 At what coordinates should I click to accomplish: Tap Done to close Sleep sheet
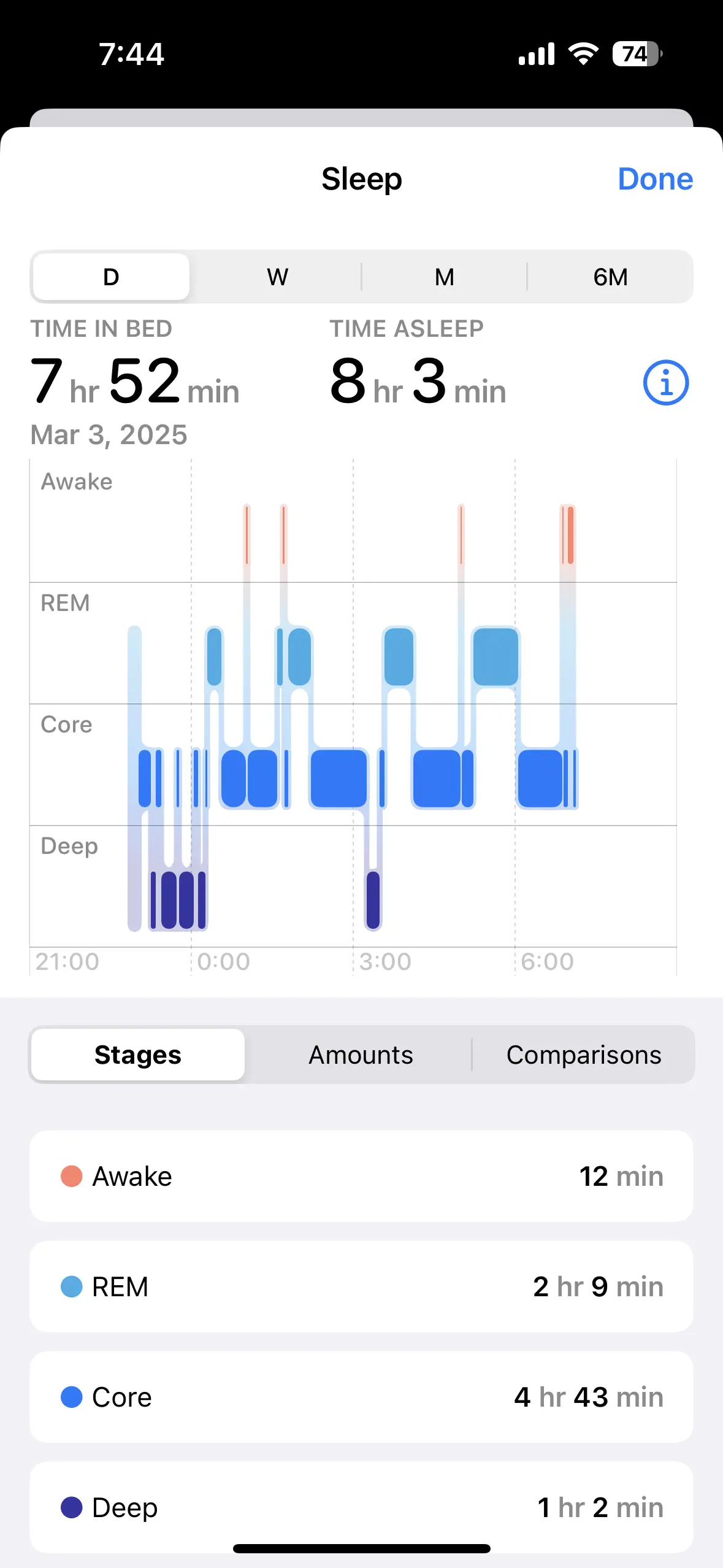655,179
